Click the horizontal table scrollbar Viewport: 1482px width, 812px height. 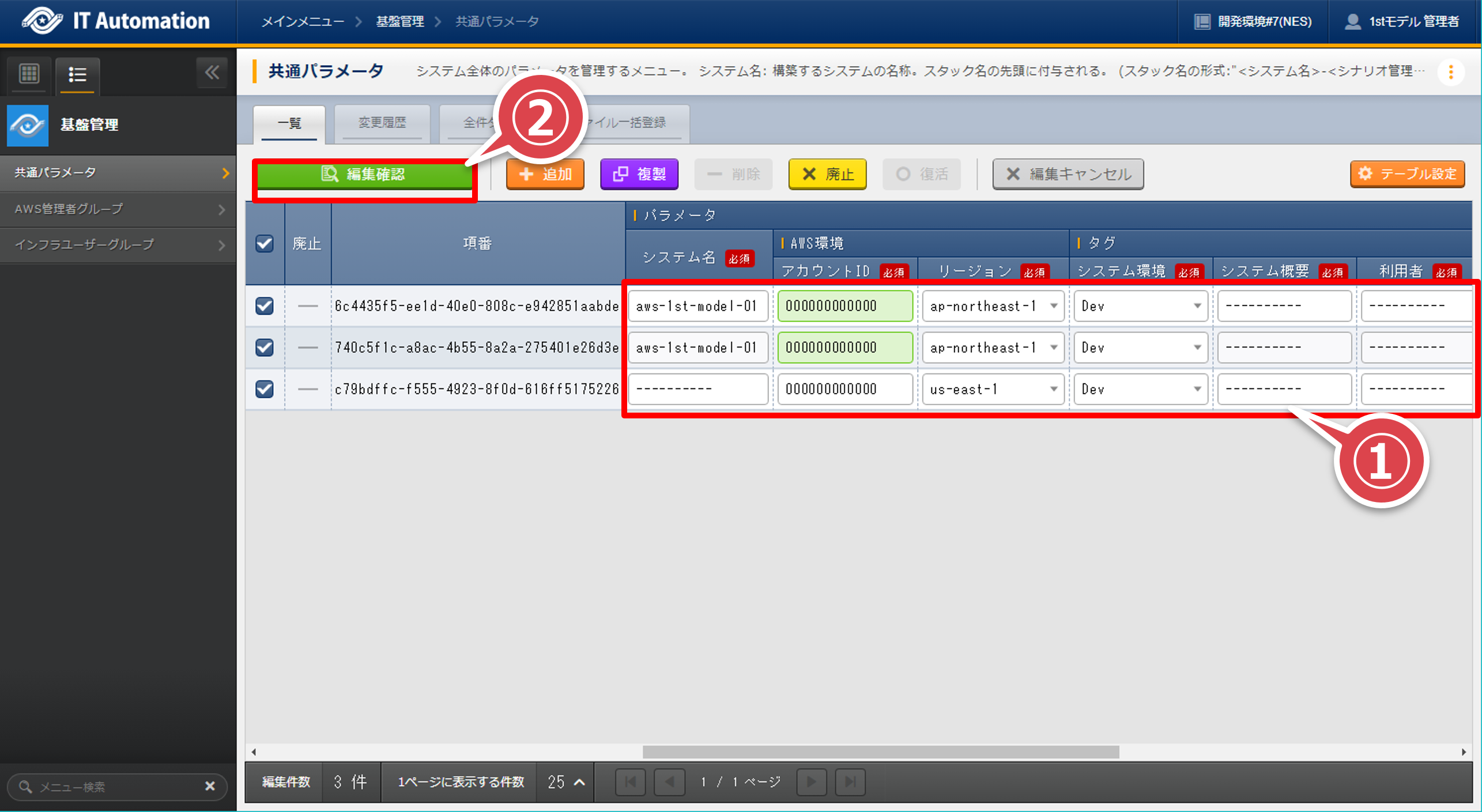coord(880,752)
